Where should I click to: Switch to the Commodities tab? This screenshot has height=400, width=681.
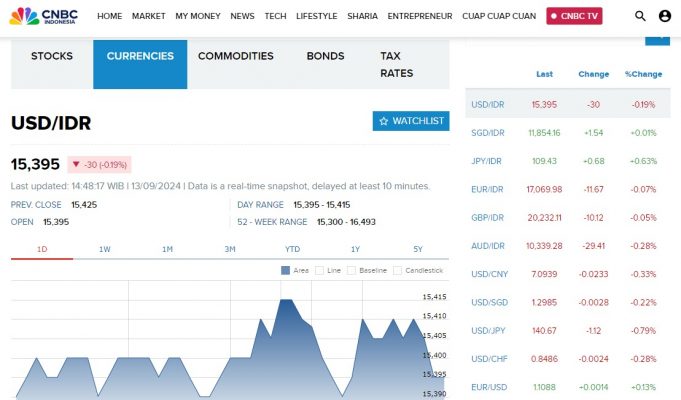(235, 56)
